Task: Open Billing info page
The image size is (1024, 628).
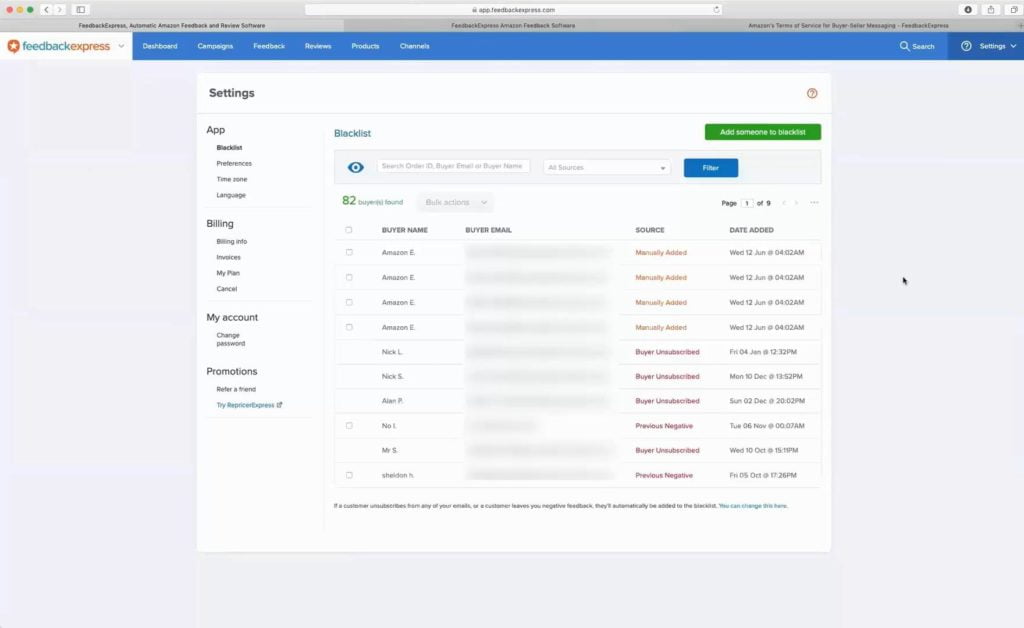Action: 232,242
